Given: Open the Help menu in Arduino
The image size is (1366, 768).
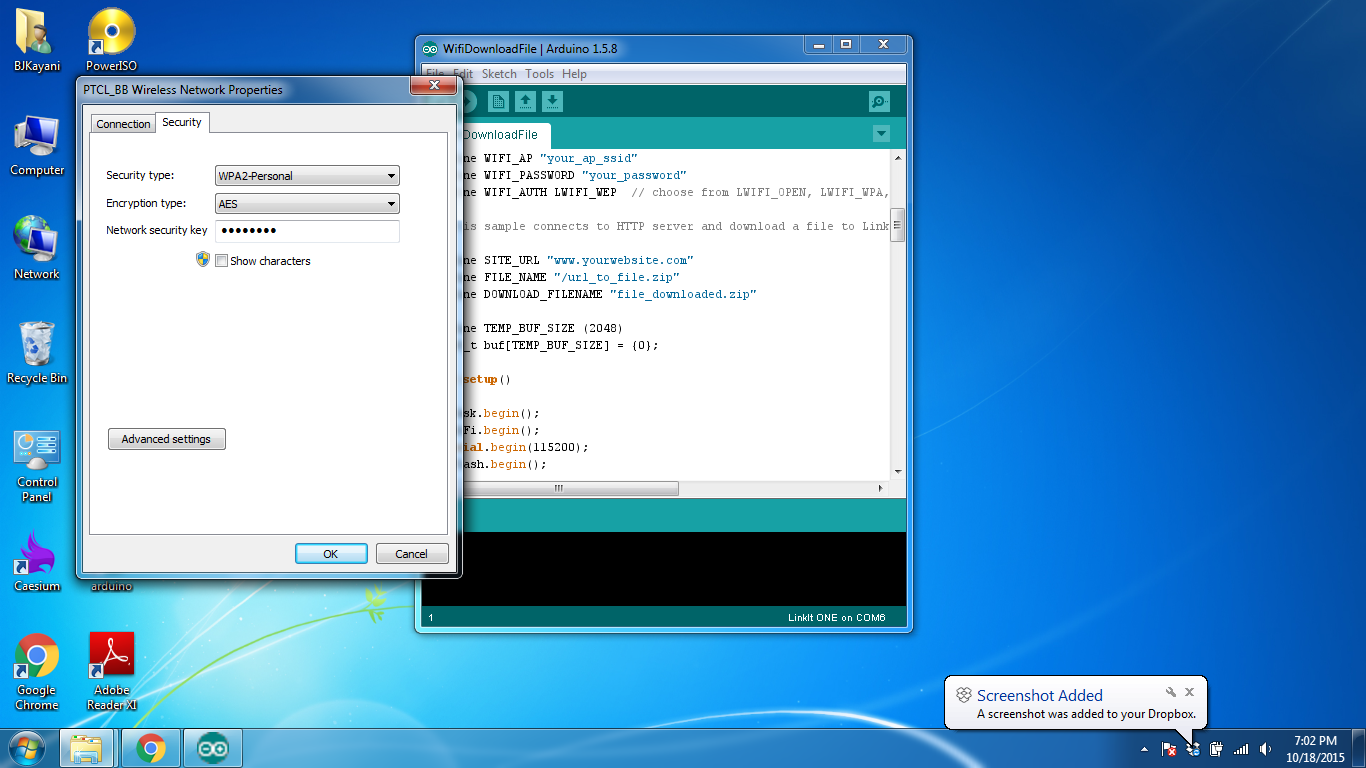Looking at the screenshot, I should pyautogui.click(x=574, y=74).
